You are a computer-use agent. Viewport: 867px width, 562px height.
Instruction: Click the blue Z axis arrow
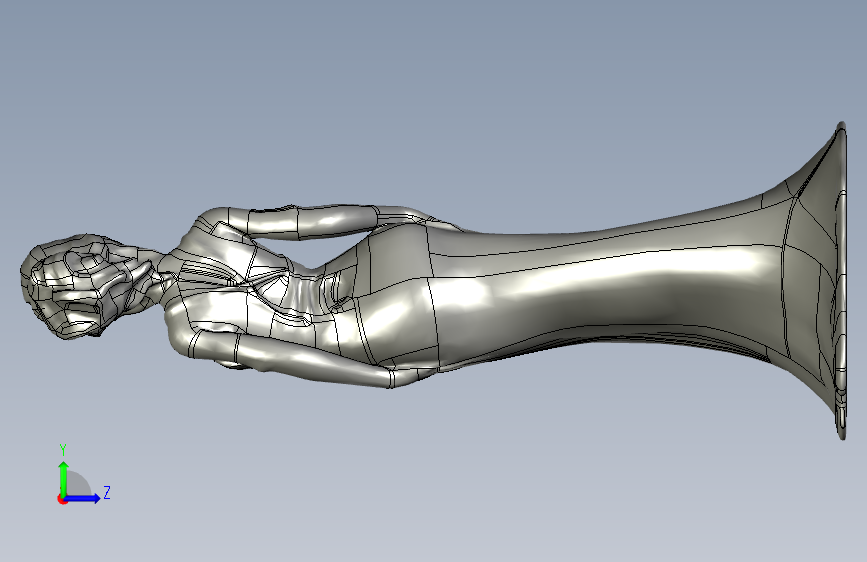click(x=83, y=498)
